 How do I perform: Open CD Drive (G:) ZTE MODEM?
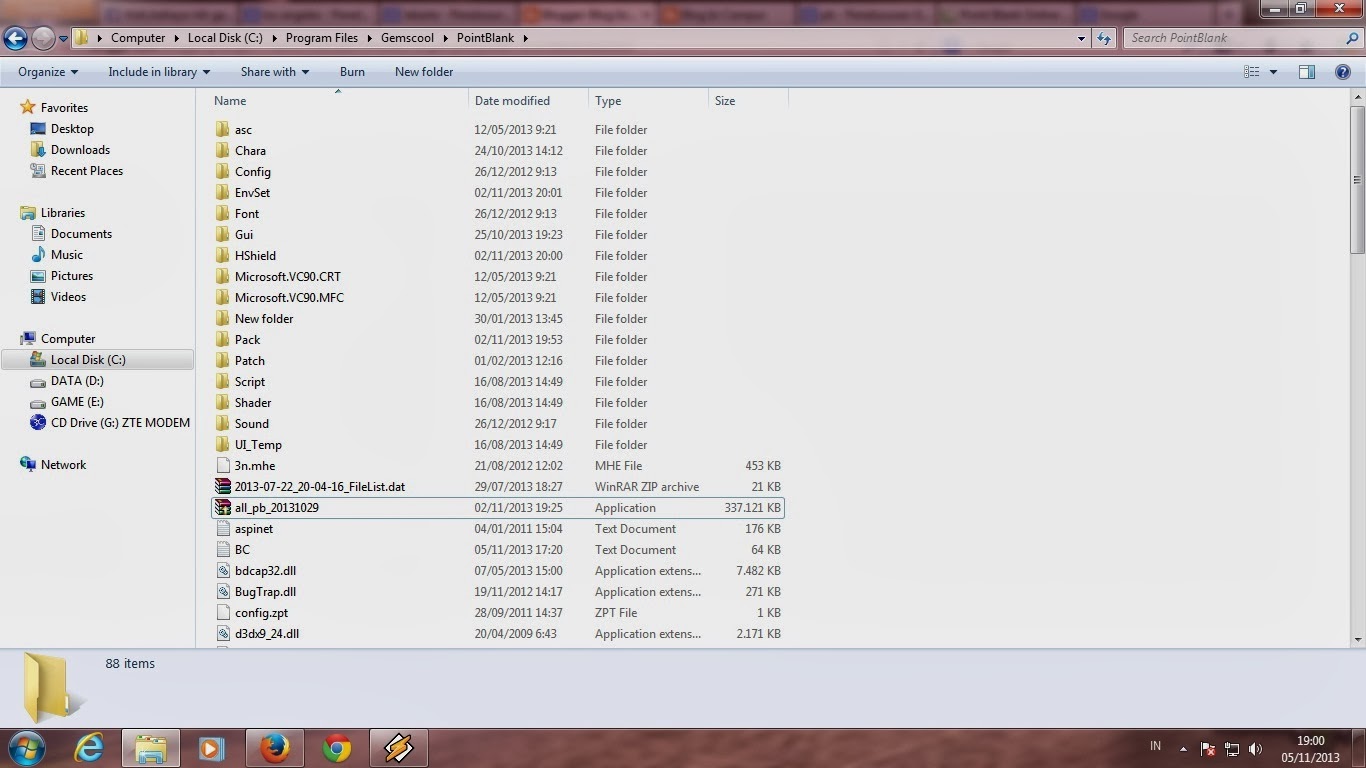pos(120,423)
